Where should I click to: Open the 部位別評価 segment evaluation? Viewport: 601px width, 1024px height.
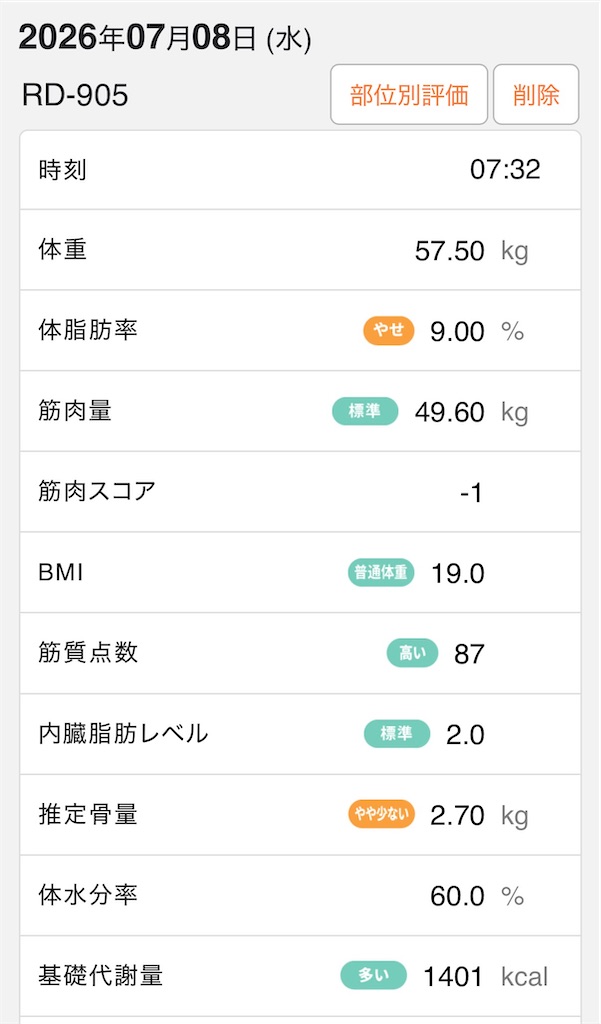tap(409, 95)
